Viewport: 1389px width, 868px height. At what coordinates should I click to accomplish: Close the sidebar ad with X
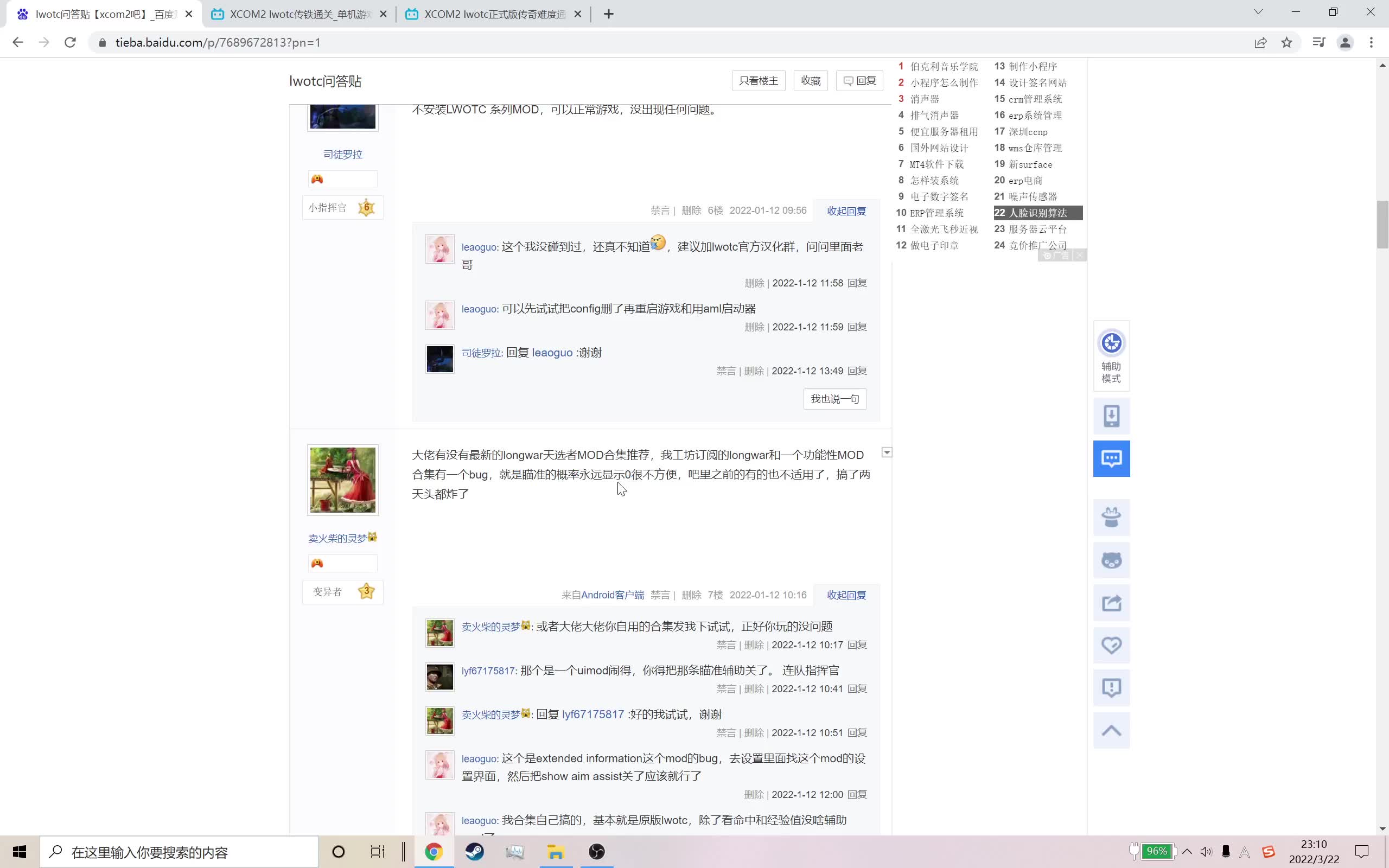(x=1079, y=256)
